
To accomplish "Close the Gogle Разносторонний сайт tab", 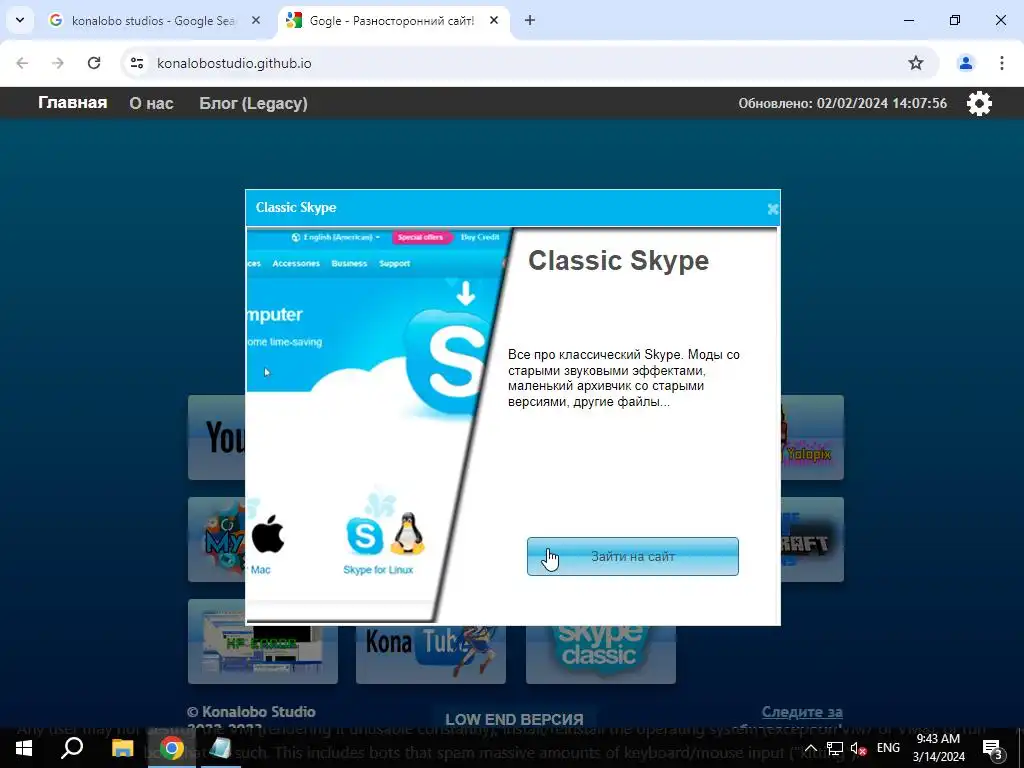I will point(494,21).
